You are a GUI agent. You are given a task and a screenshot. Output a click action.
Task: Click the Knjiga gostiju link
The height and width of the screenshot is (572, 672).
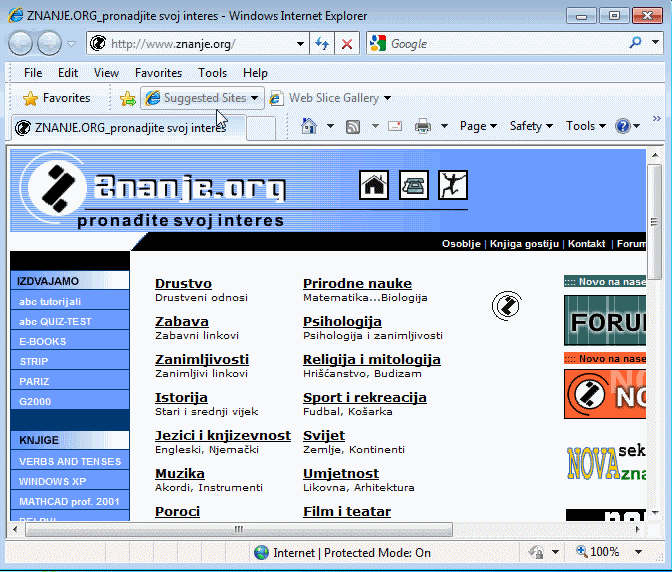coord(525,244)
